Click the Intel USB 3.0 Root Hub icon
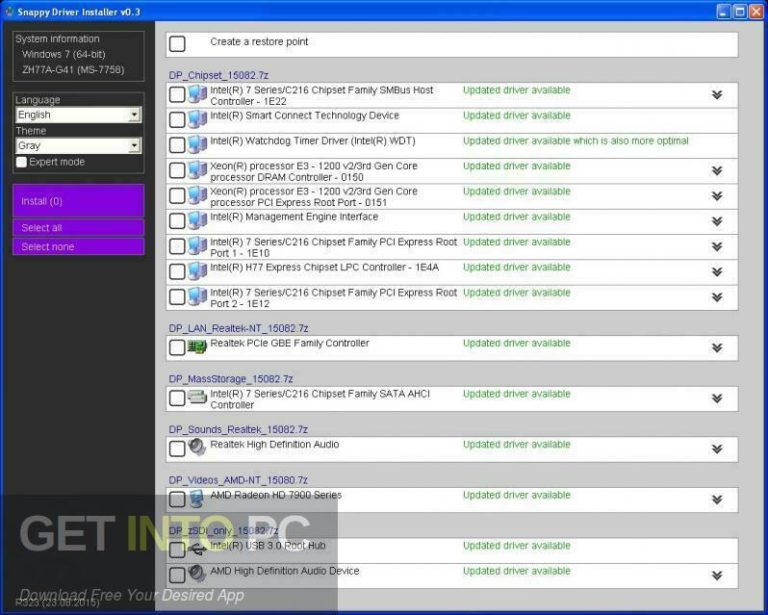 (x=197, y=549)
